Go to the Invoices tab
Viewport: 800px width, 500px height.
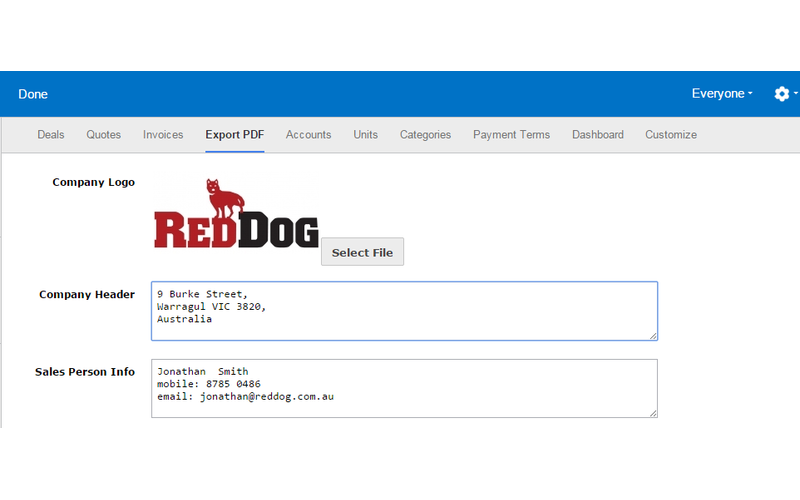[x=163, y=135]
